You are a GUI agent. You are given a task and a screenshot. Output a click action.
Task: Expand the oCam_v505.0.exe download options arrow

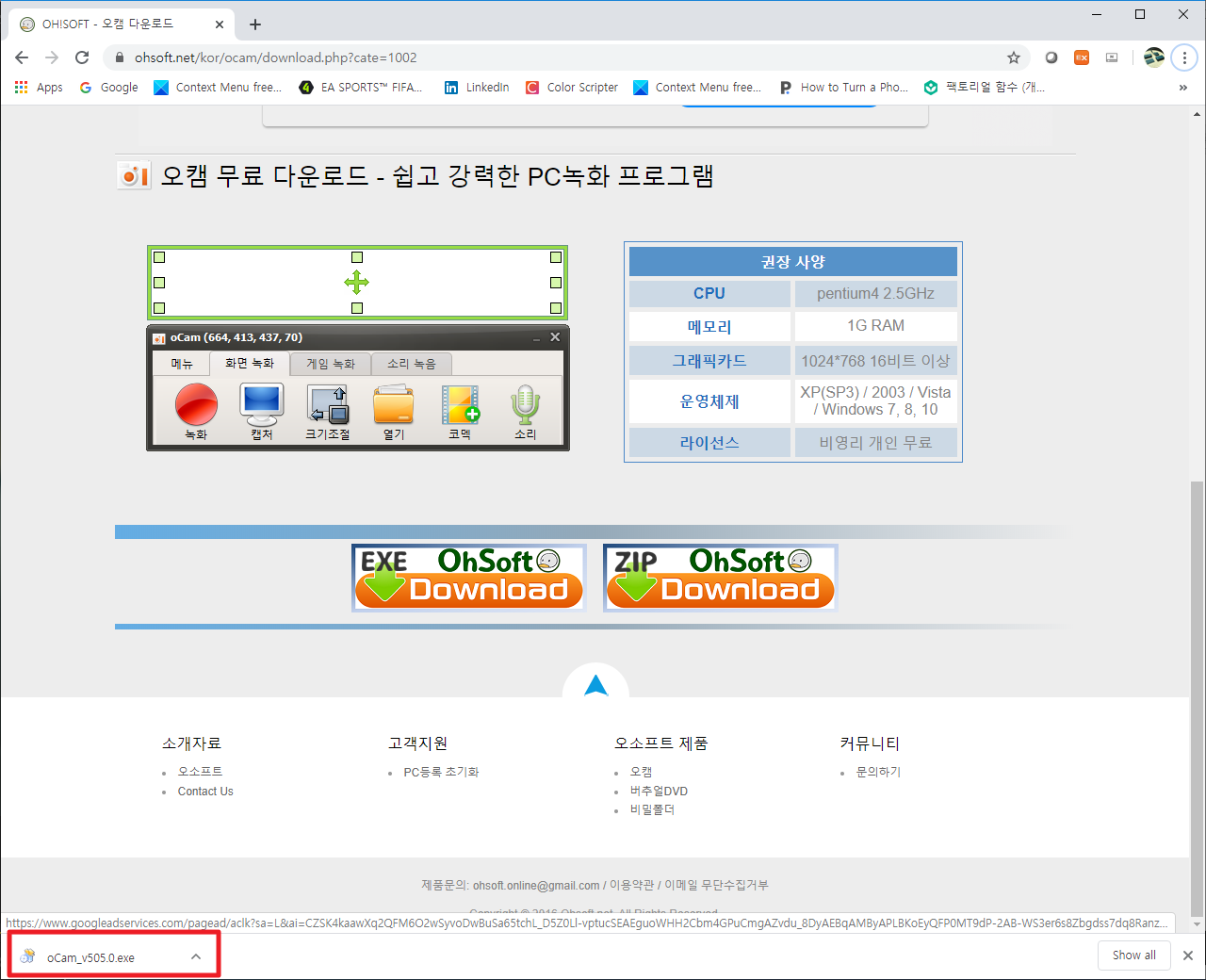pos(196,956)
